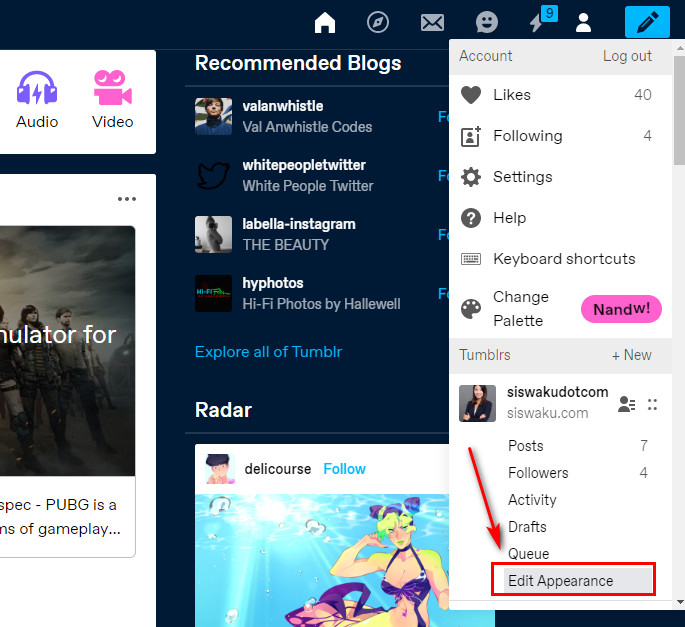Open the Inbox envelope icon
The image size is (685, 627).
(432, 22)
